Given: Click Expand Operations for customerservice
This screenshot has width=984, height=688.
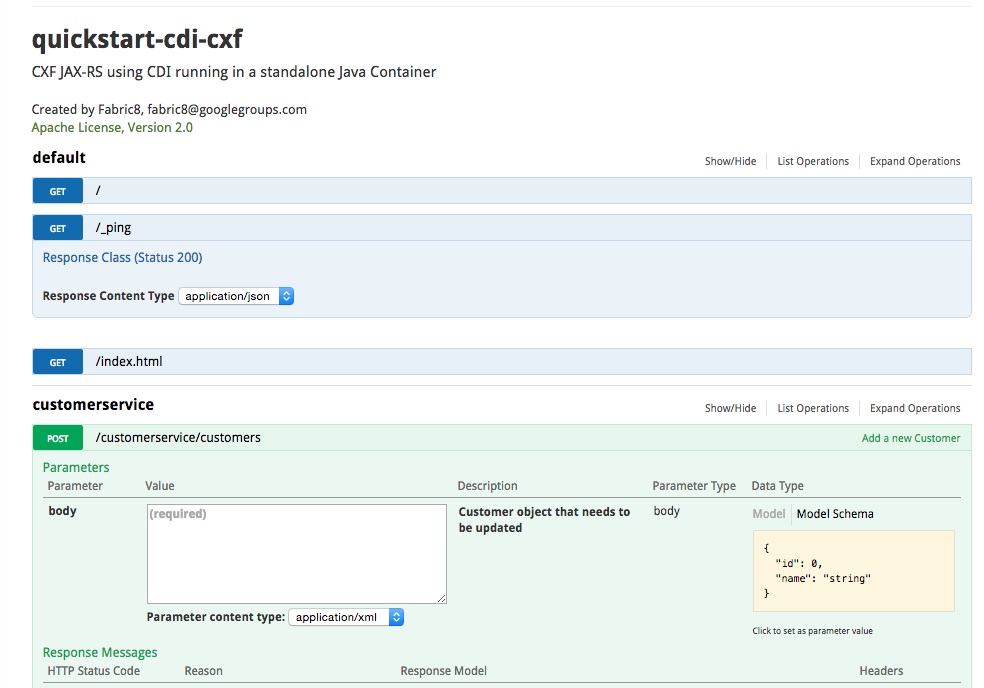Looking at the screenshot, I should (x=915, y=408).
